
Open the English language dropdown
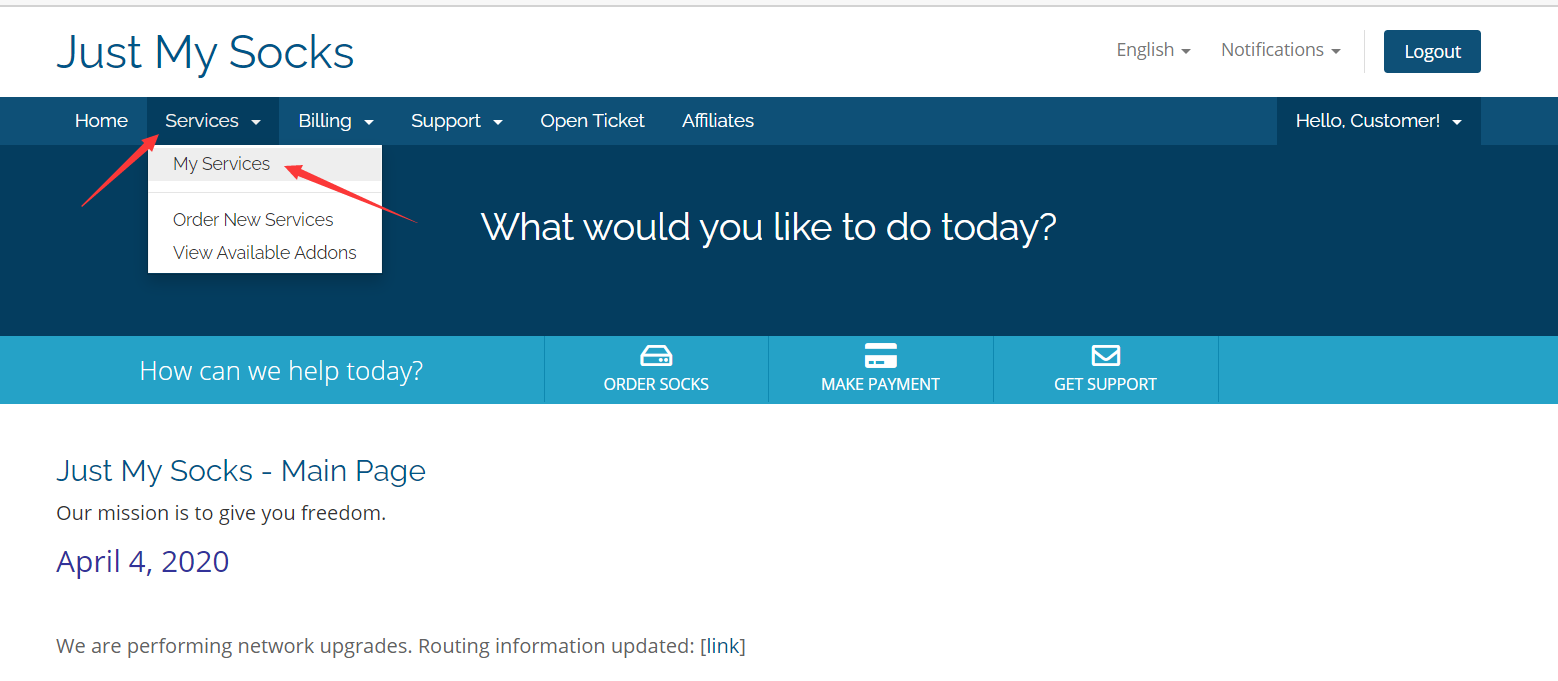[x=1153, y=50]
